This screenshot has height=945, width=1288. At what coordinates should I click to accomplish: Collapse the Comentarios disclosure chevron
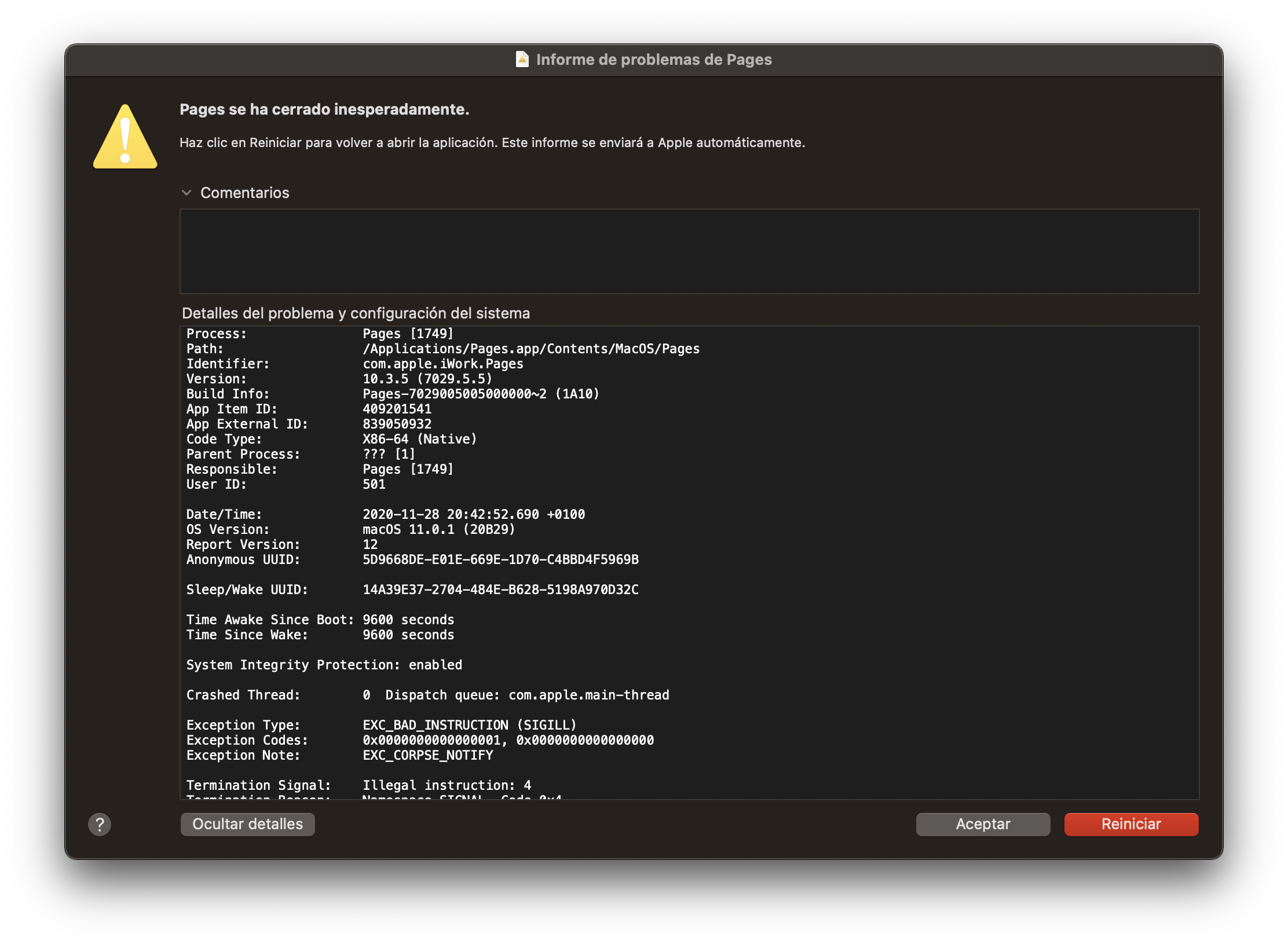click(x=186, y=193)
